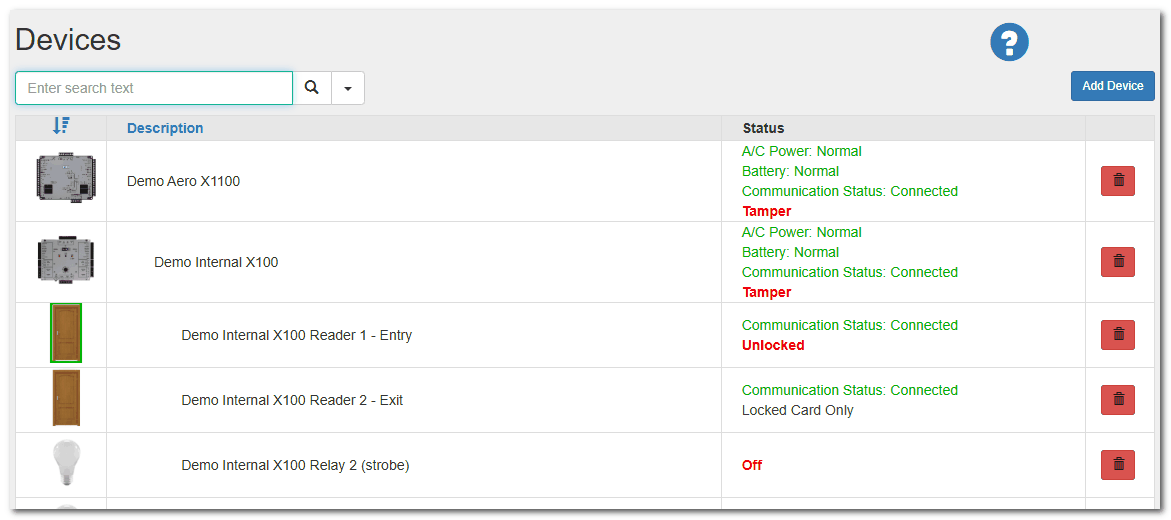The height and width of the screenshot is (520, 1171).
Task: Select Demo Internal X100 Reader 1 - Entry row
Action: 296,335
